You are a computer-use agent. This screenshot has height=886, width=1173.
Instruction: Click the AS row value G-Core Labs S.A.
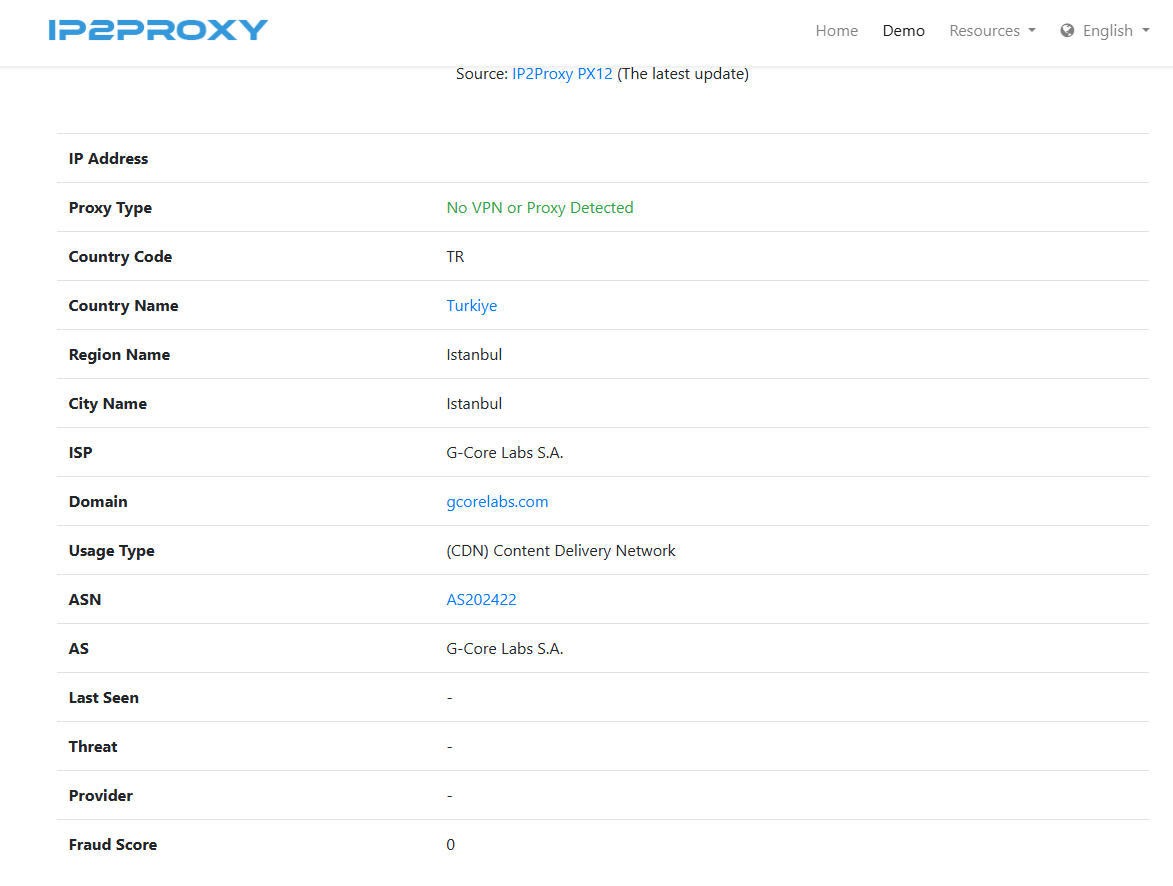tap(505, 649)
